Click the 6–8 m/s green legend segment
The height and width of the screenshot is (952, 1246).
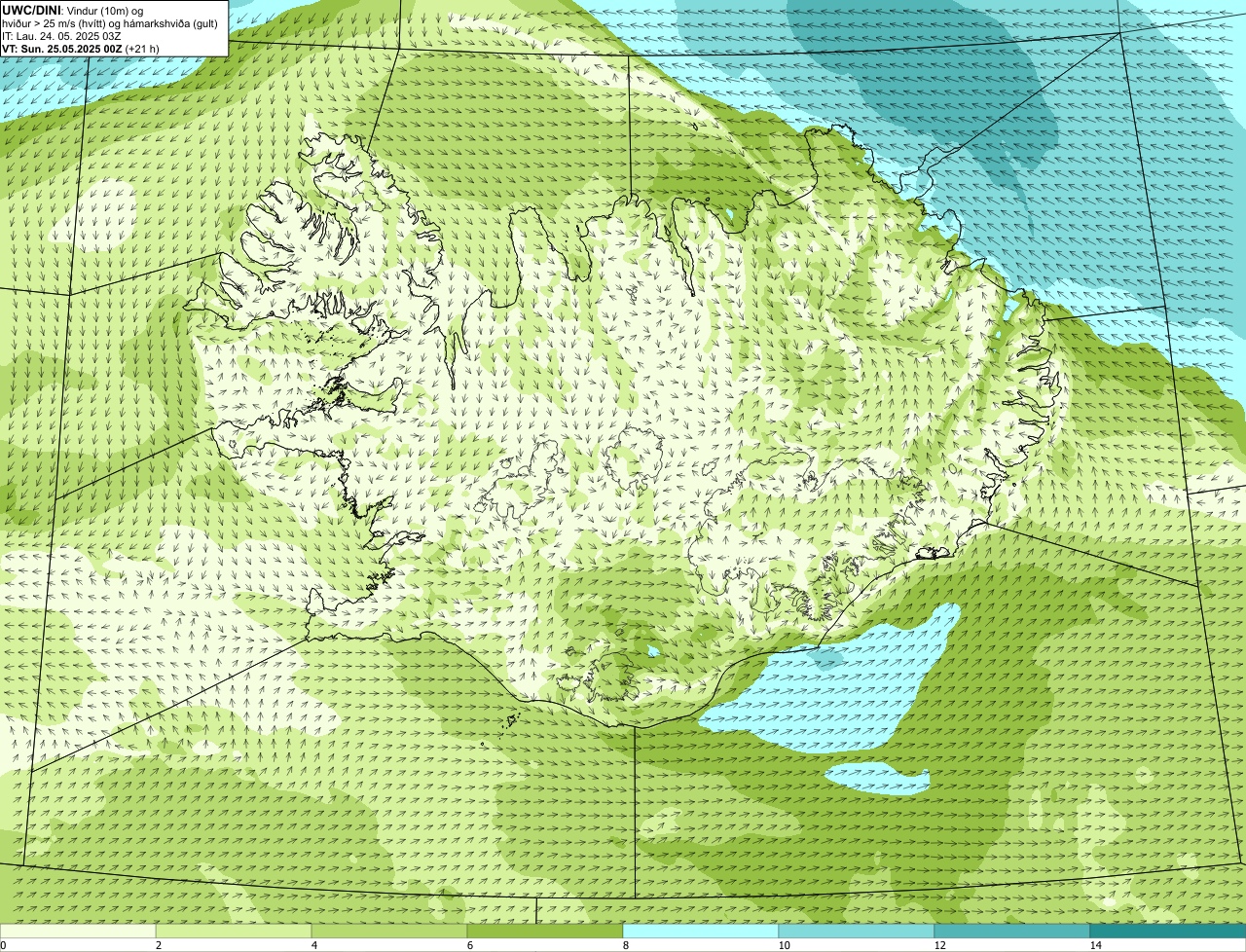(x=545, y=931)
